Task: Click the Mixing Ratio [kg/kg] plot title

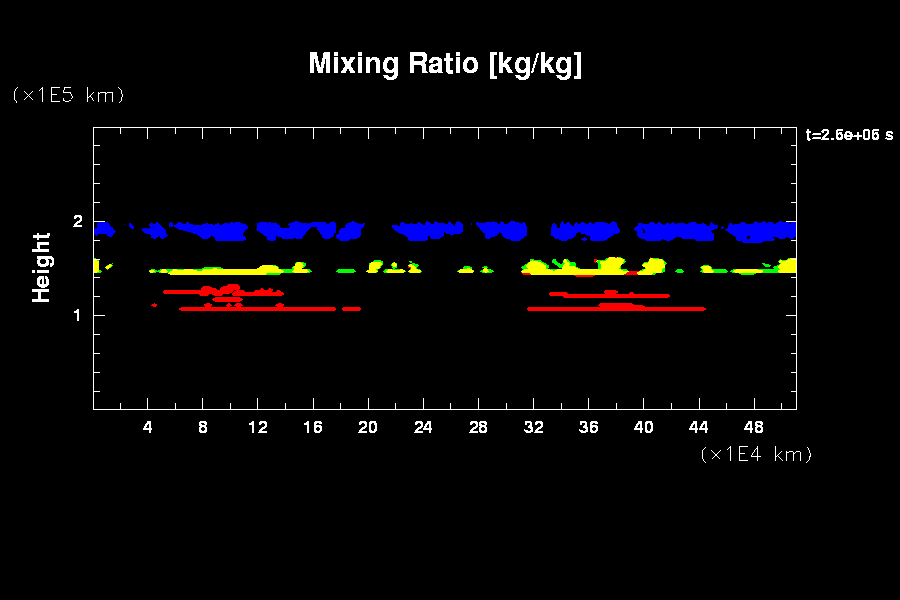Action: click(445, 64)
